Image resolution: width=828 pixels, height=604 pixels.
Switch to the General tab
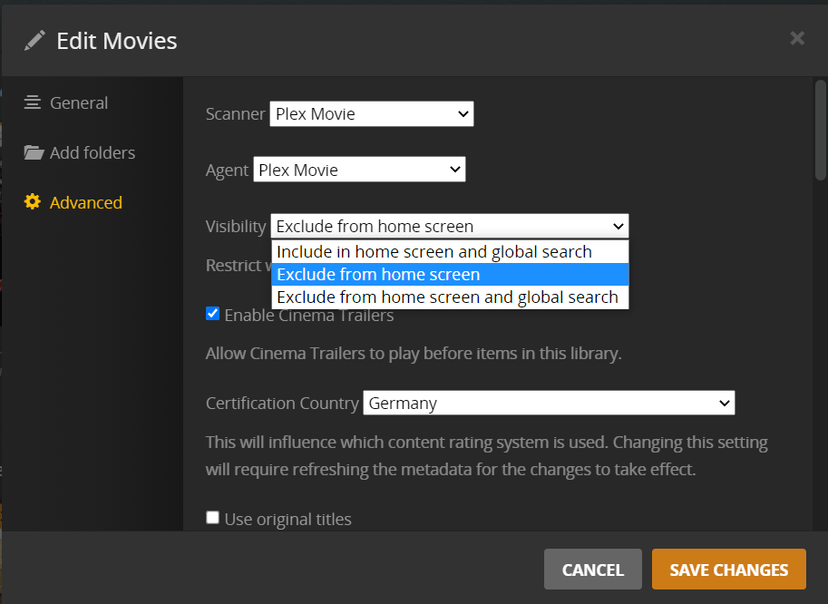78,103
